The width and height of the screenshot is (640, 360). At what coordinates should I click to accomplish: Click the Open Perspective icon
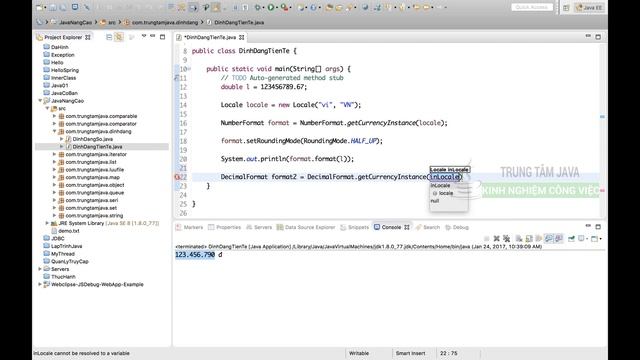coord(566,8)
